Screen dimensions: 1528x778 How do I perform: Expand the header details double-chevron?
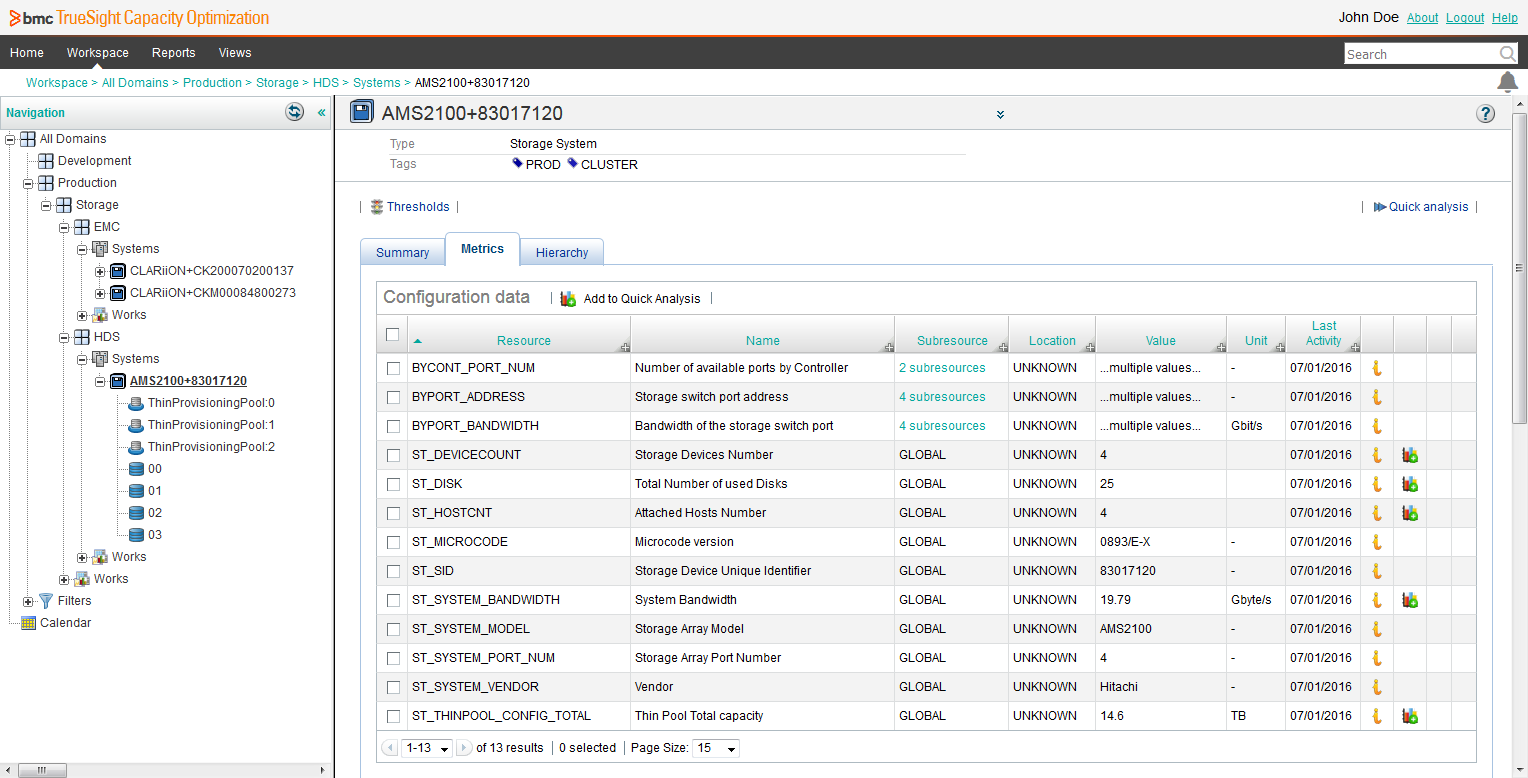(x=1000, y=114)
